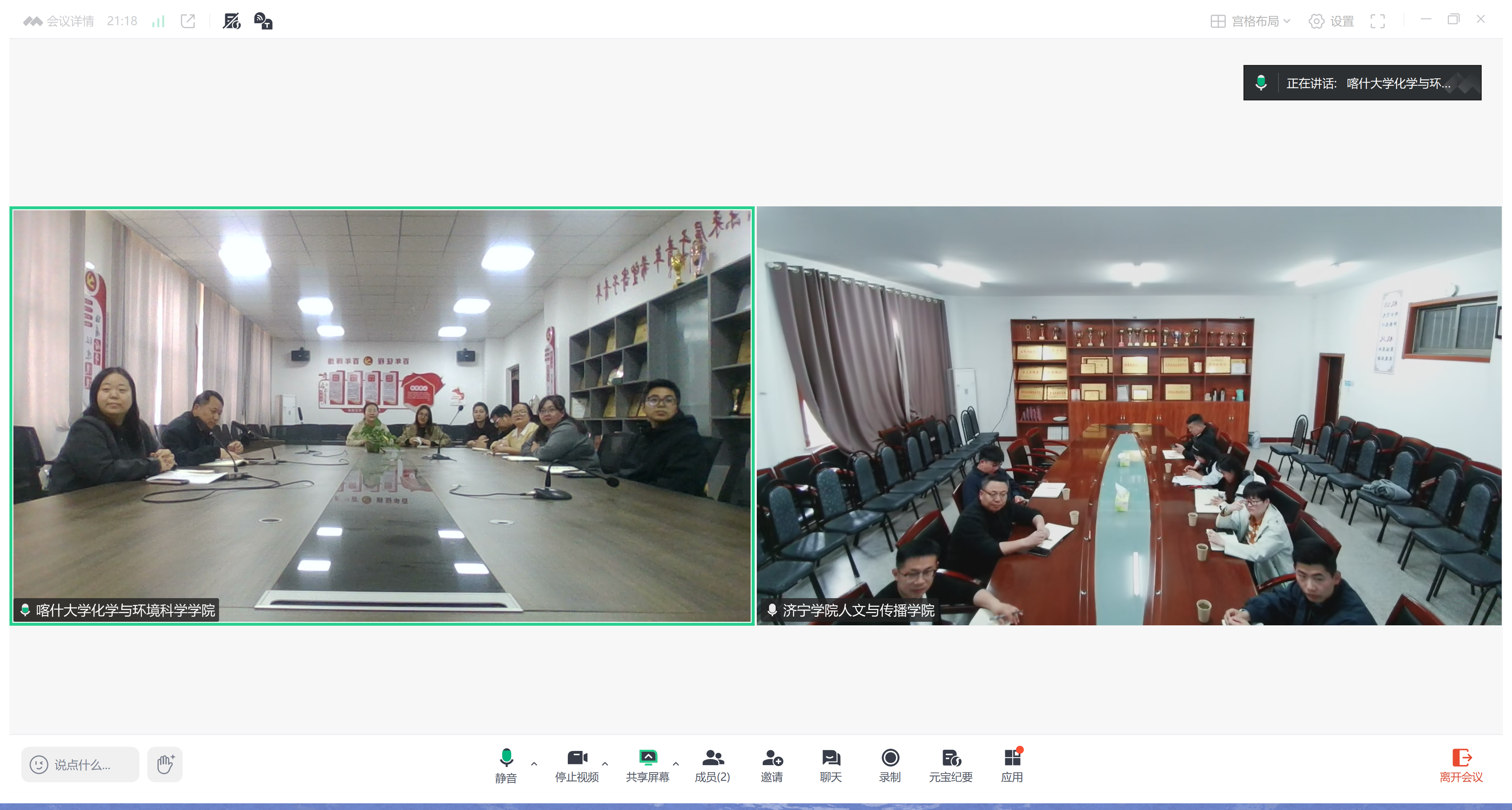
Task: Open the 应用 apps panel
Action: (x=1012, y=765)
